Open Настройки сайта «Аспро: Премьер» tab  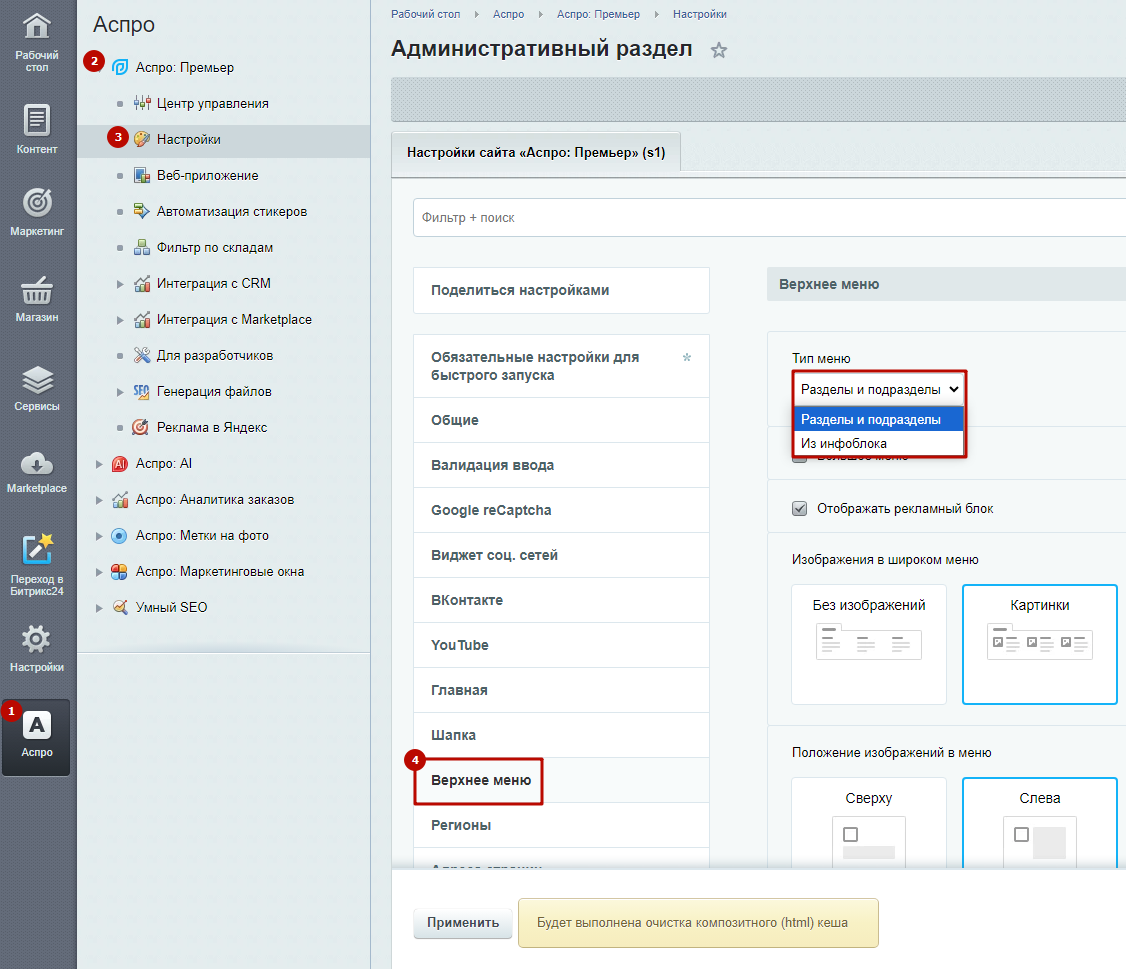(536, 152)
